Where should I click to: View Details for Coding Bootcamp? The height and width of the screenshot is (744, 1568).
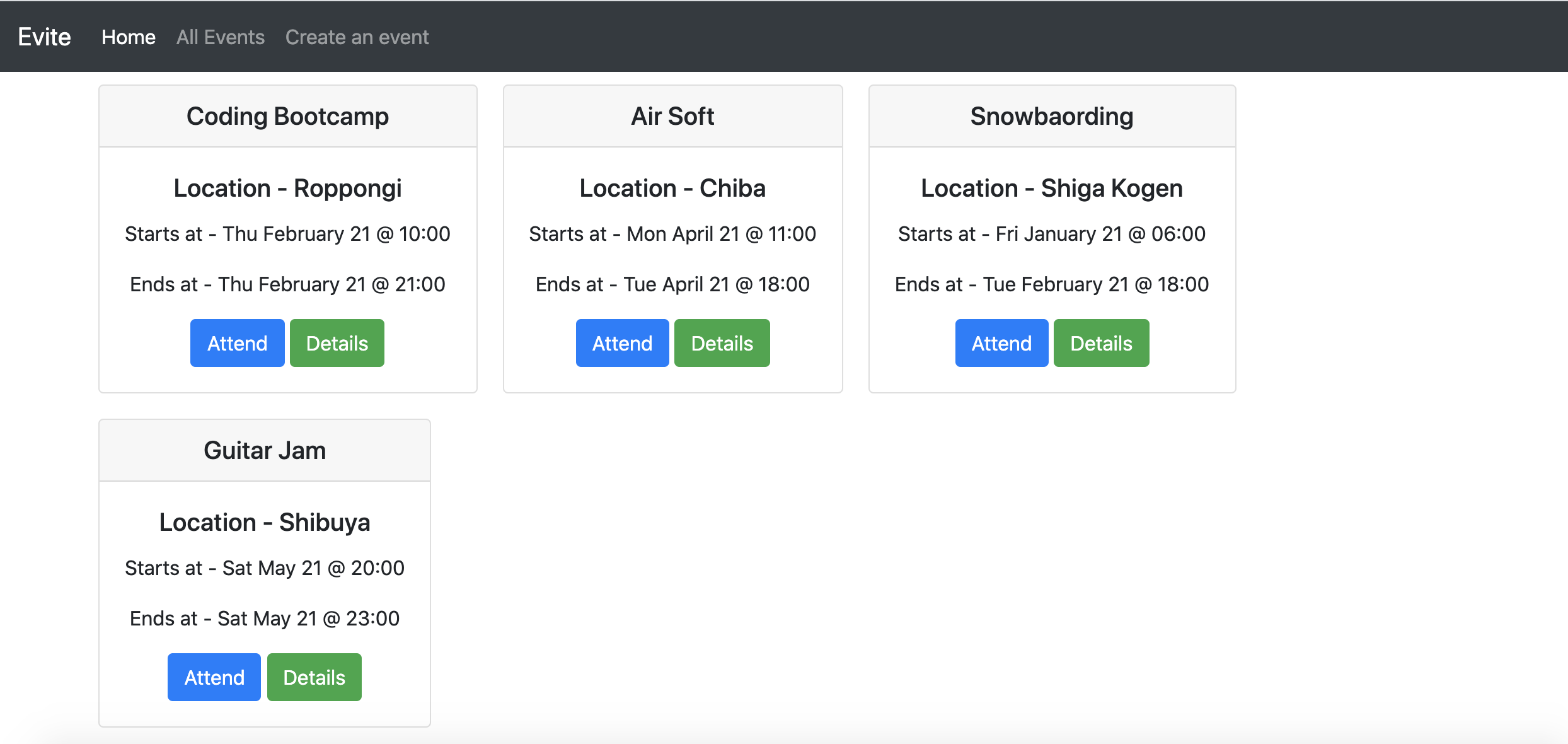(x=337, y=343)
